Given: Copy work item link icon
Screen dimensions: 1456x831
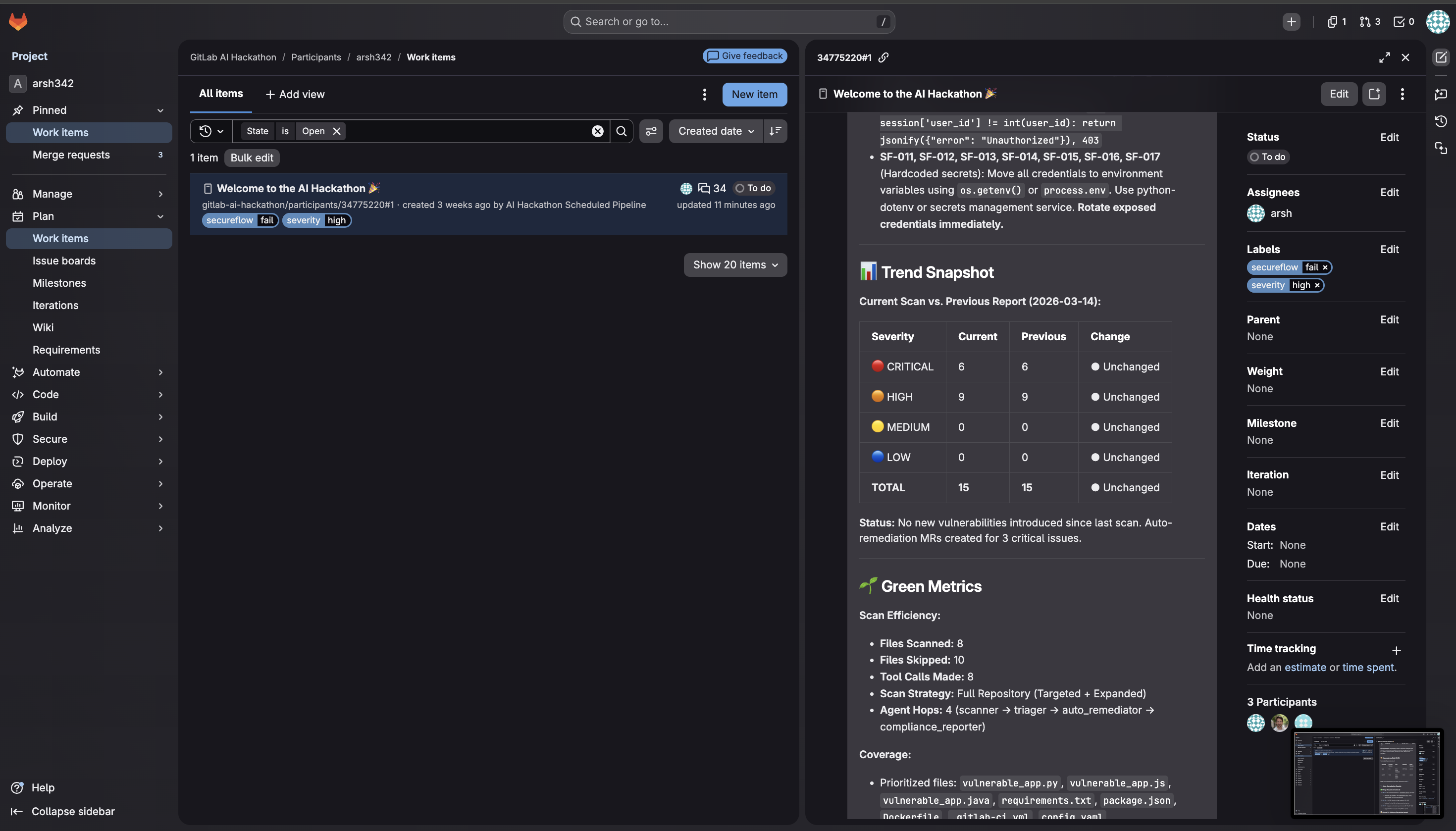Looking at the screenshot, I should (884, 57).
